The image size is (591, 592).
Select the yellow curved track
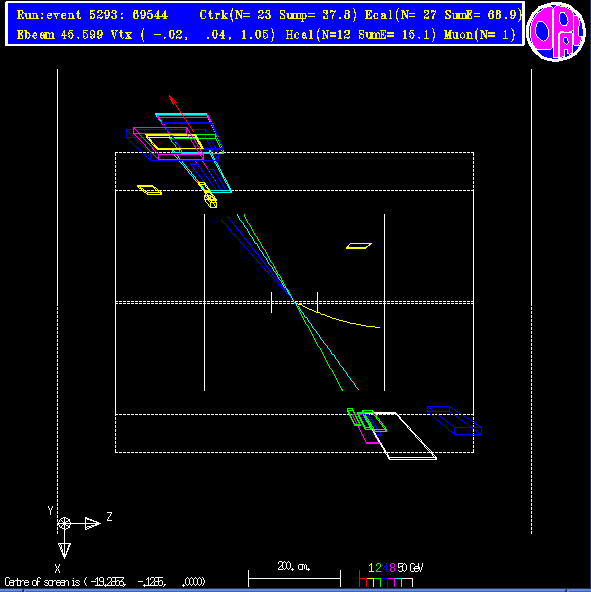click(x=337, y=317)
